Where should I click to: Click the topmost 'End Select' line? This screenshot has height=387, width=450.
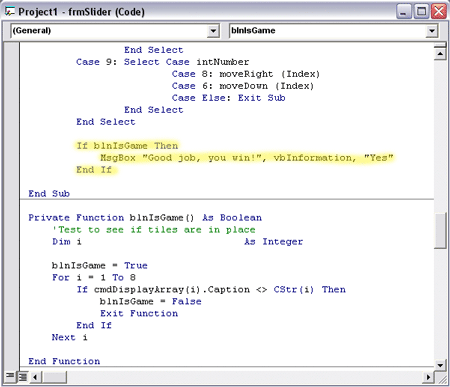click(154, 50)
